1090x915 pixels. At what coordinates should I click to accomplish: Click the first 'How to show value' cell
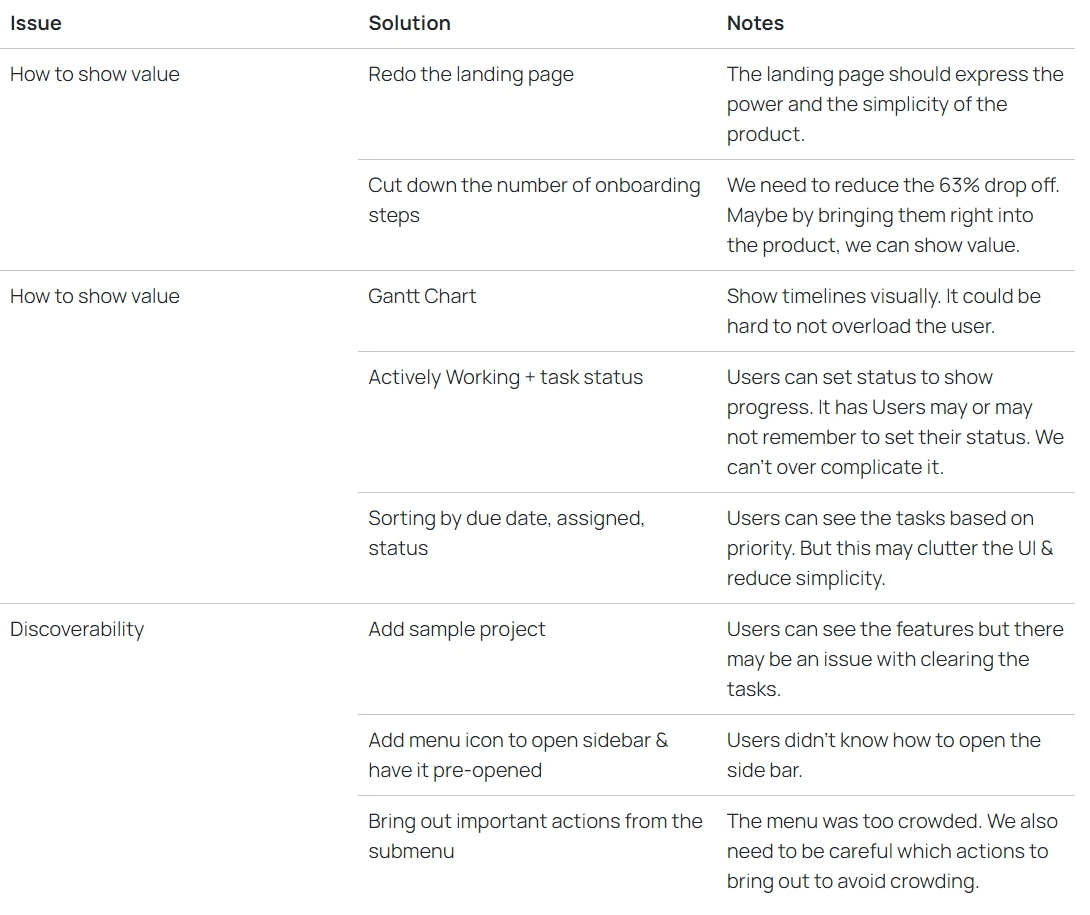[95, 74]
